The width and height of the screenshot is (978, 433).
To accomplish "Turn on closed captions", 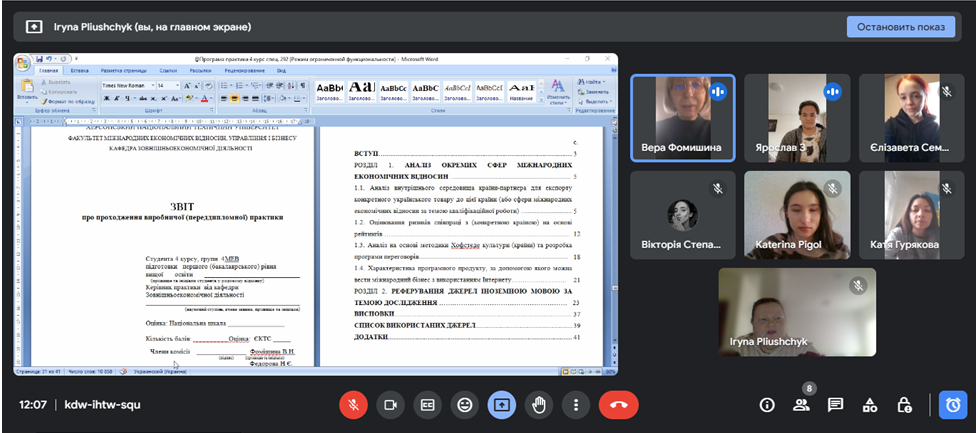I will 427,405.
